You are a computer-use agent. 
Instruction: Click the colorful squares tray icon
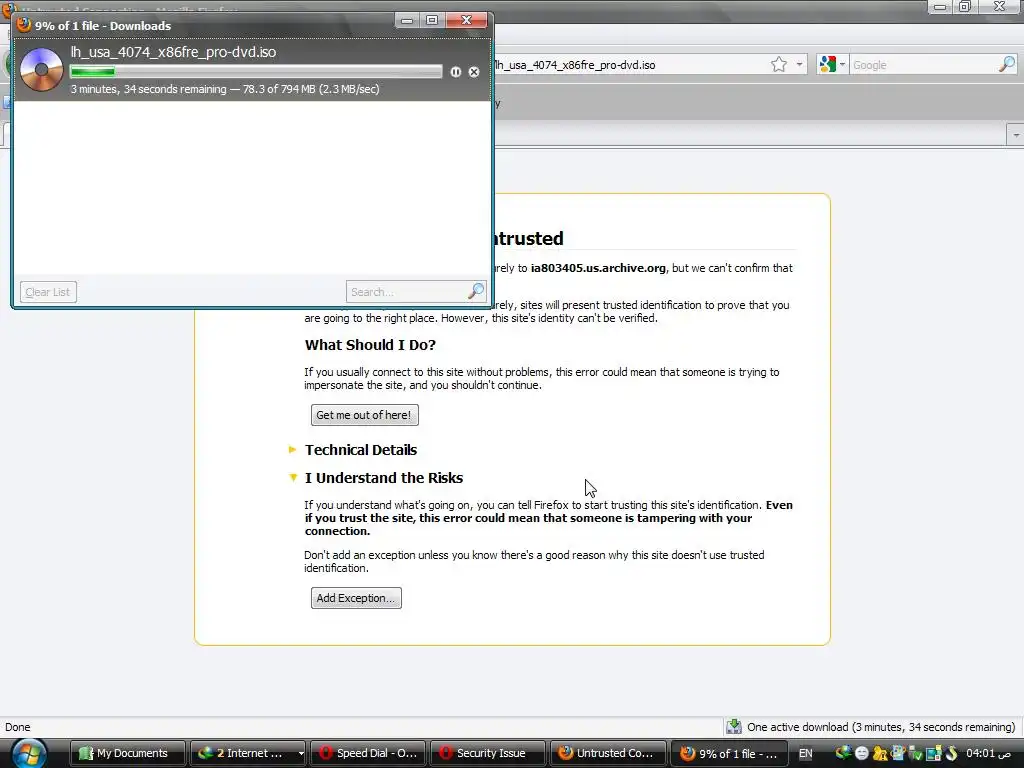[x=898, y=753]
